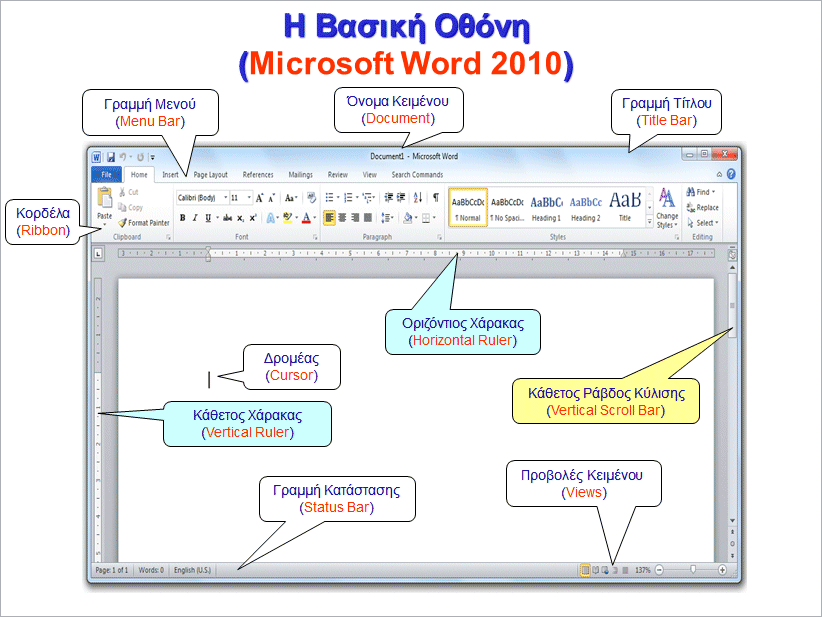Switch to Web Layout view
This screenshot has width=822, height=617.
click(605, 570)
